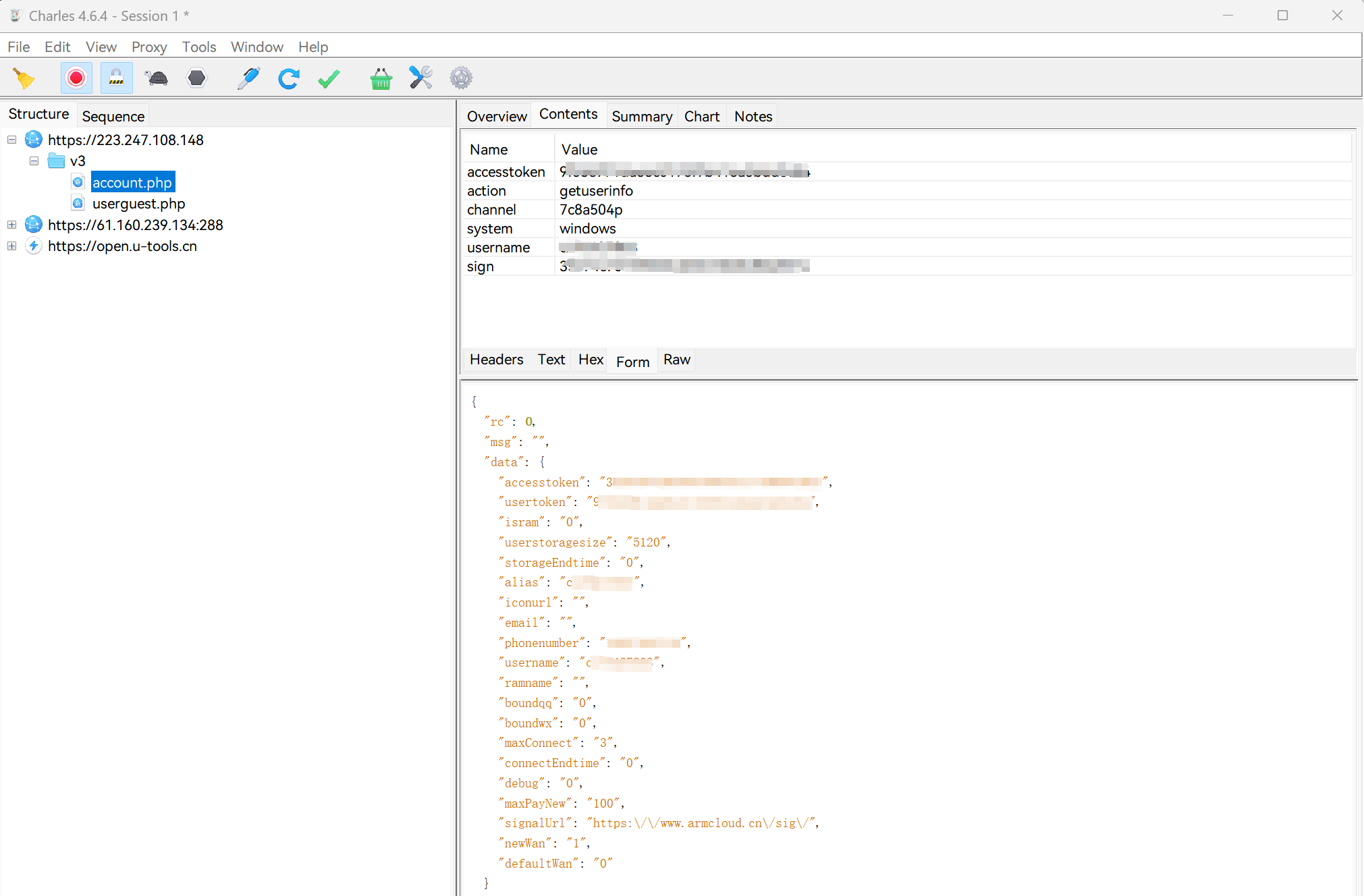Viewport: 1364px width, 896px height.
Task: Switch to the Sequence tab
Action: (113, 116)
